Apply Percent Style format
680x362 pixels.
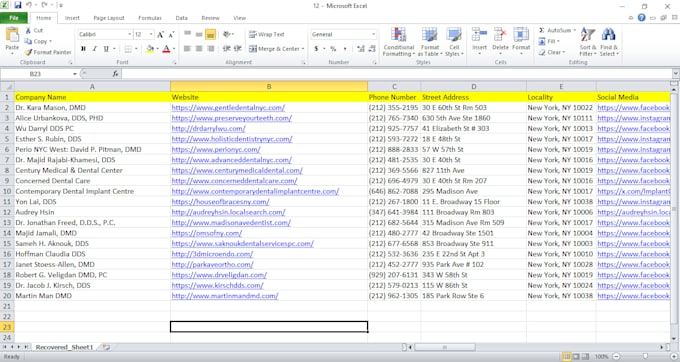point(333,49)
